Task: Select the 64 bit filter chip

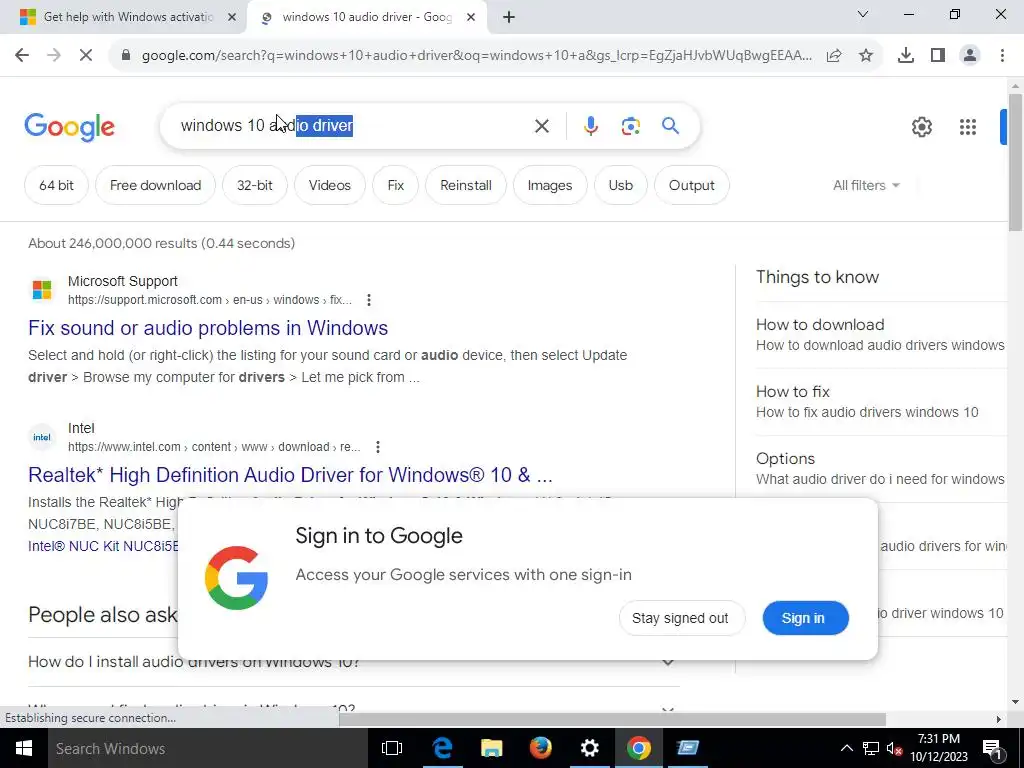Action: (56, 185)
